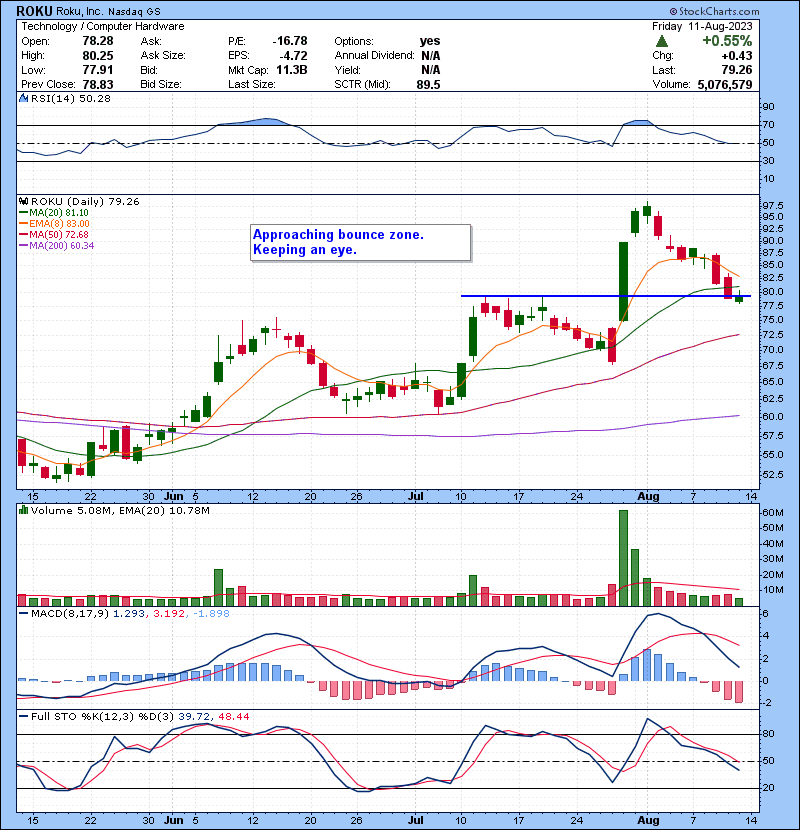Click the Mkt Cap value 11.3B
This screenshot has width=800, height=830.
[x=292, y=70]
